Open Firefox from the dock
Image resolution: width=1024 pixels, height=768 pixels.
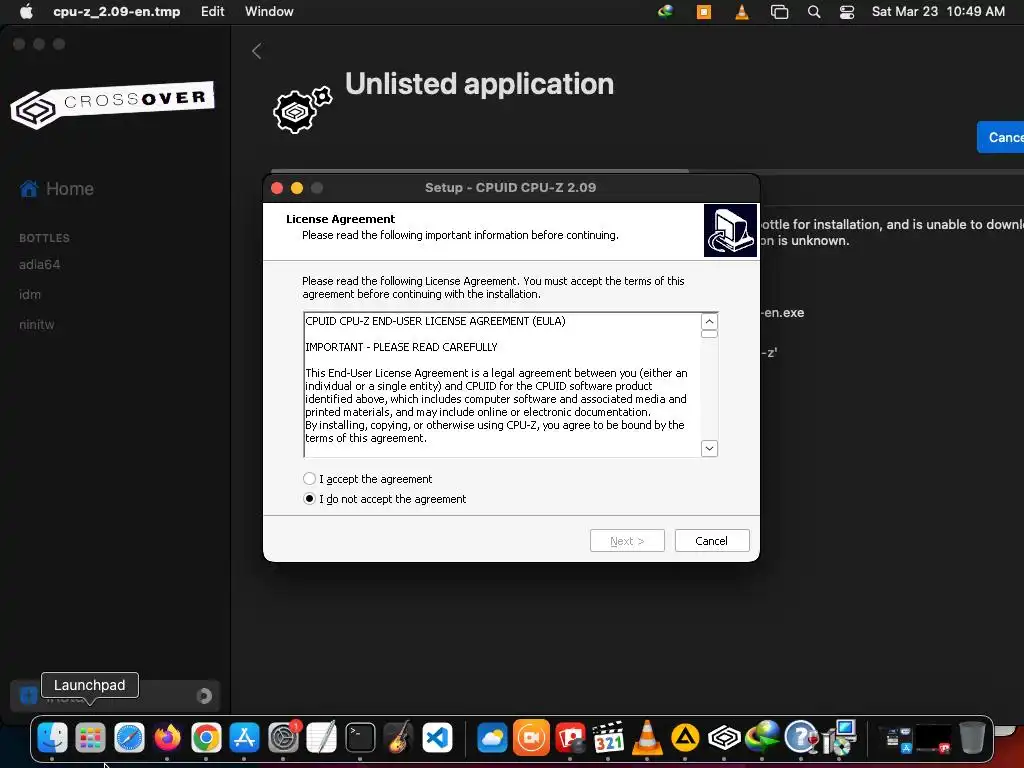point(167,738)
